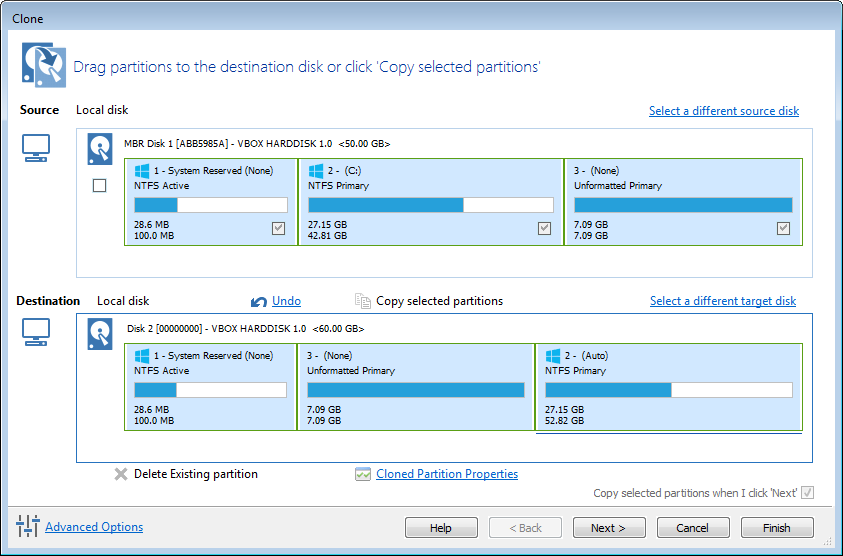Click the Cancel button

(x=692, y=528)
